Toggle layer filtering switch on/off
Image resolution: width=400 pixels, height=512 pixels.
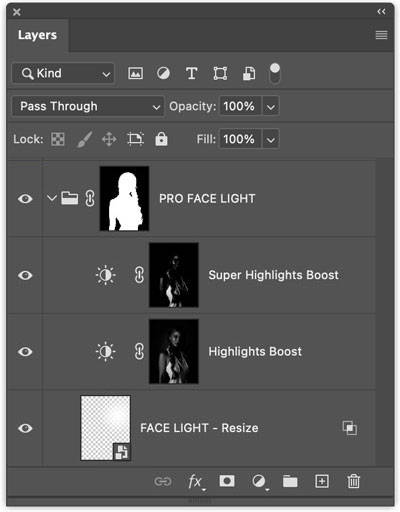point(275,73)
